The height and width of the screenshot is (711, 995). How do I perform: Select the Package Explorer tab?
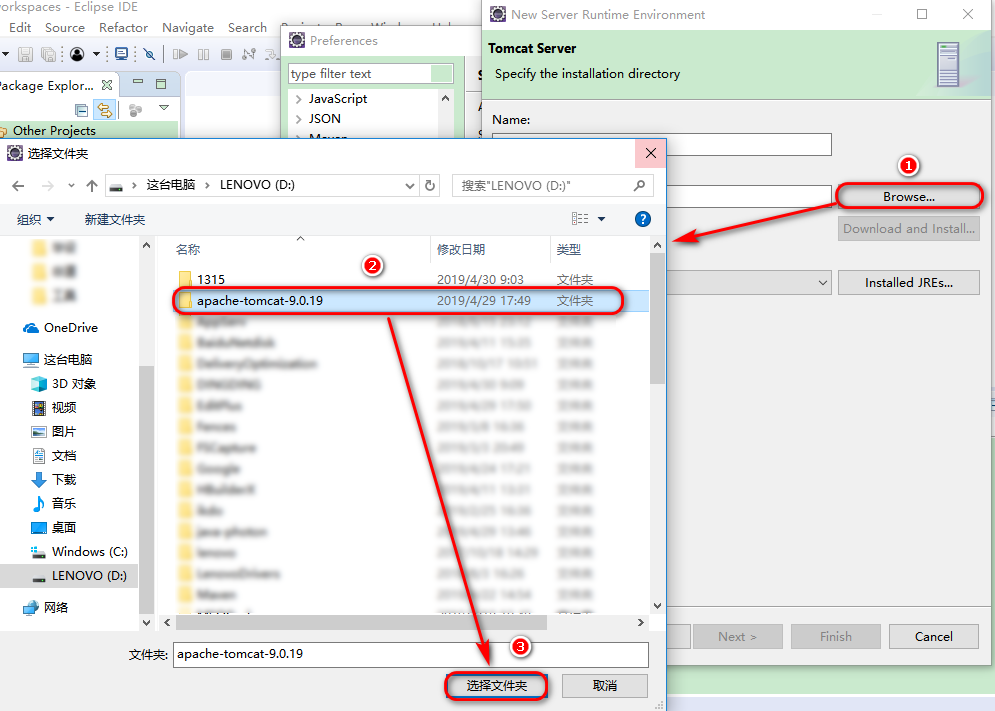56,85
